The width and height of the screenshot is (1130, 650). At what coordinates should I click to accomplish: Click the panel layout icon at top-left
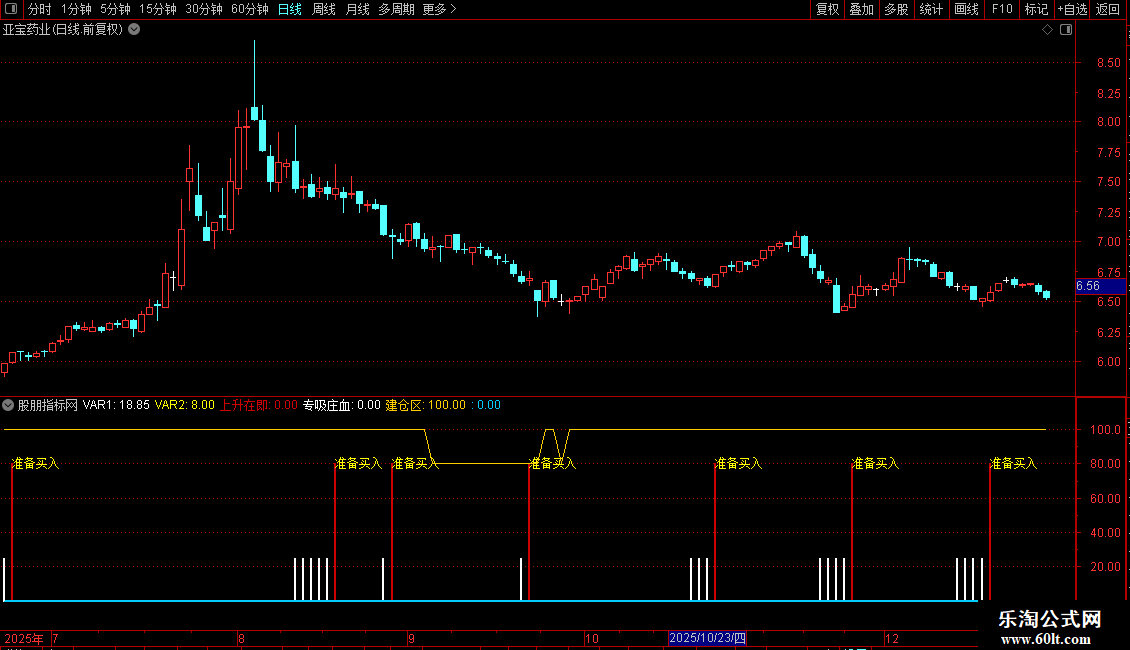point(11,9)
